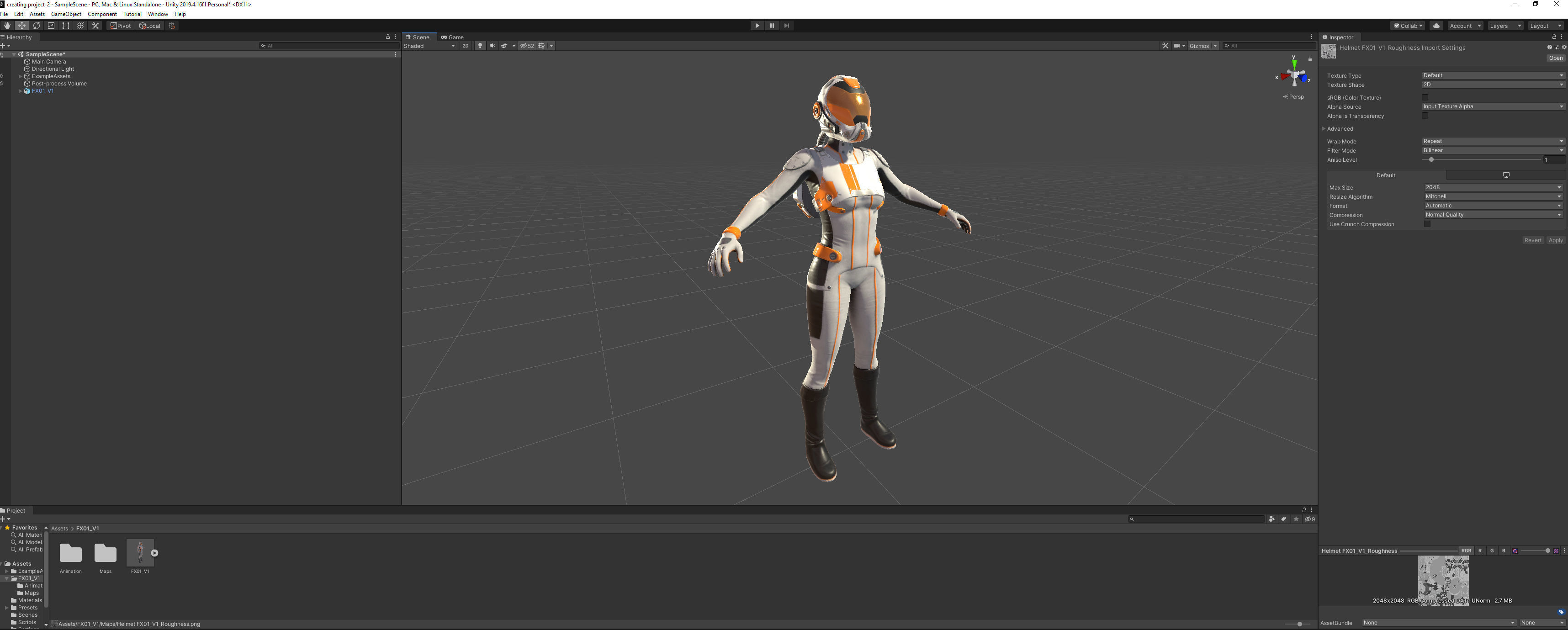
Task: Toggle scene audio speaker icon
Action: coord(492,46)
